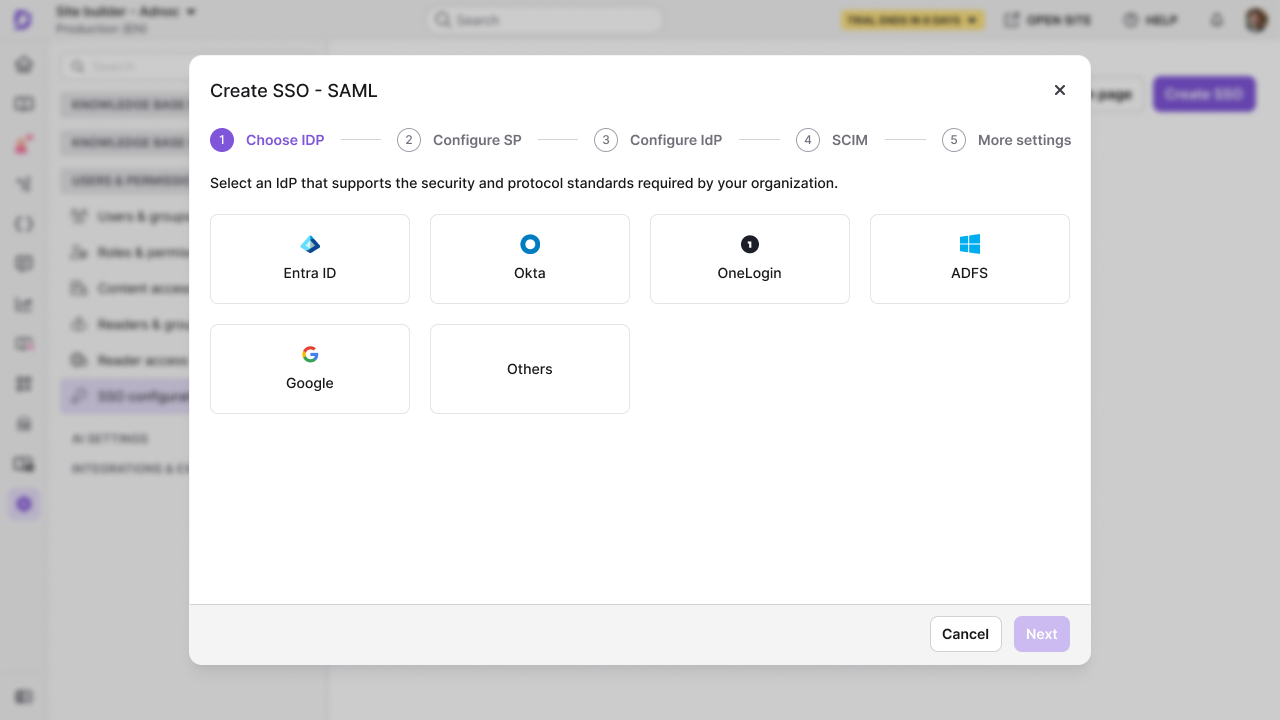Viewport: 1280px width, 720px height.
Task: Jump to step 2 Configure SP
Action: (459, 140)
